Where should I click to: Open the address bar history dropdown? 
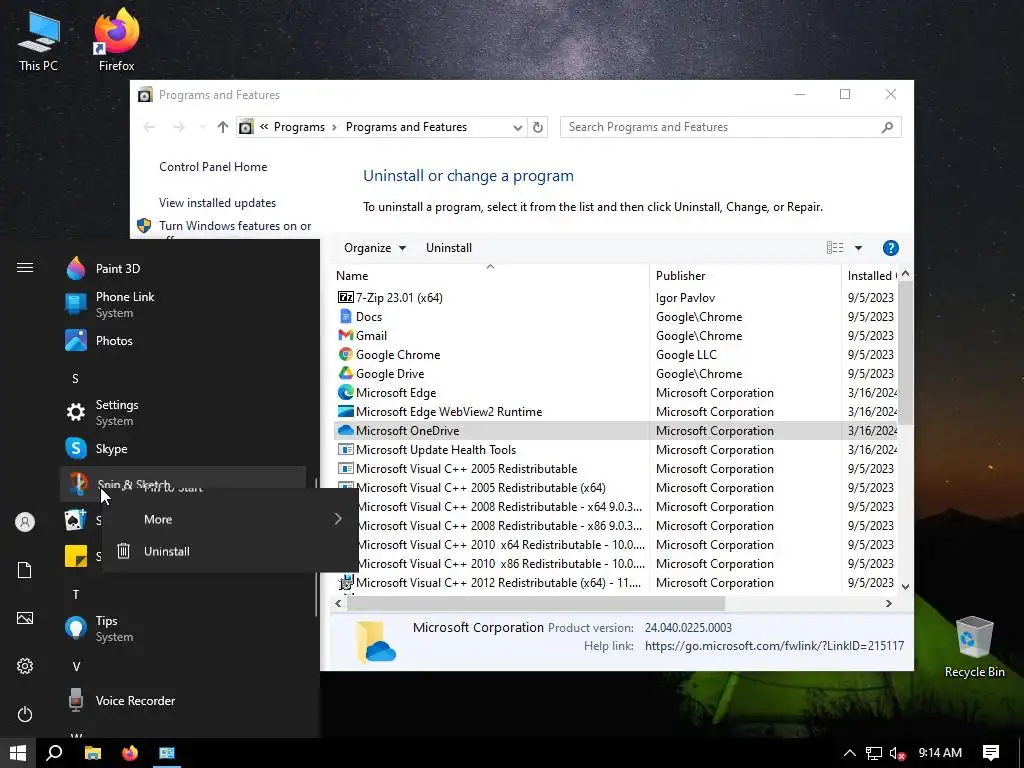point(517,127)
